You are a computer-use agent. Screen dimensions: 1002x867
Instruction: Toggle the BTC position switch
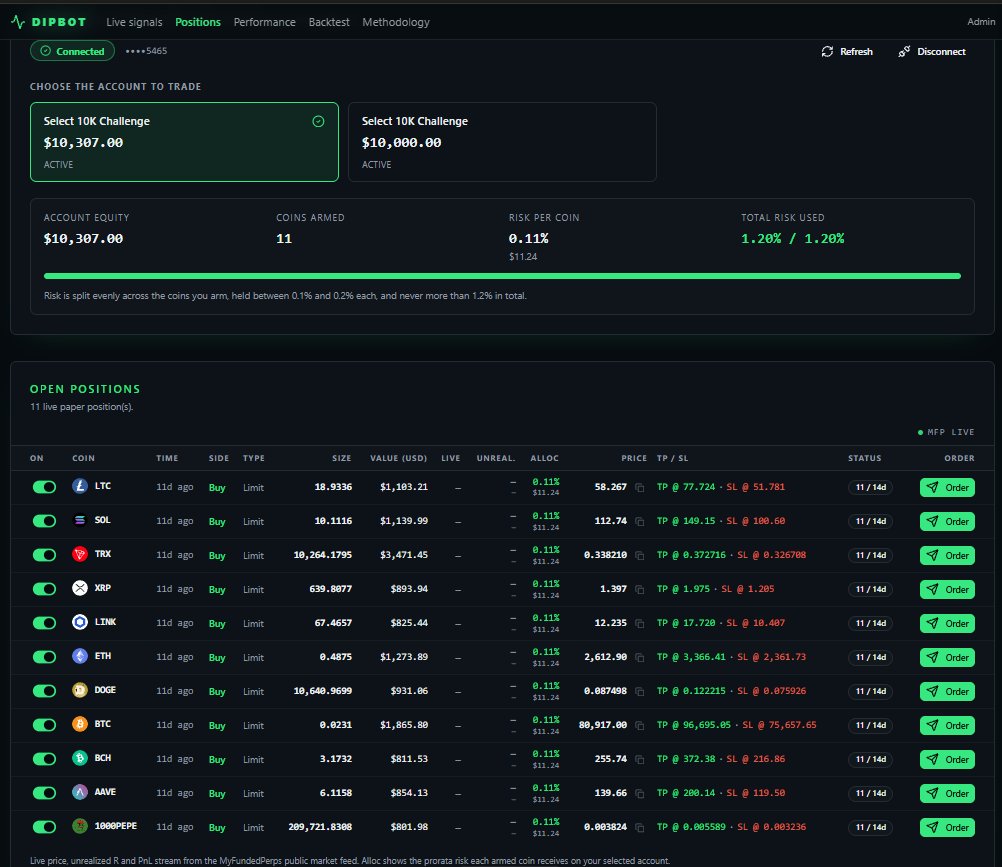point(44,725)
